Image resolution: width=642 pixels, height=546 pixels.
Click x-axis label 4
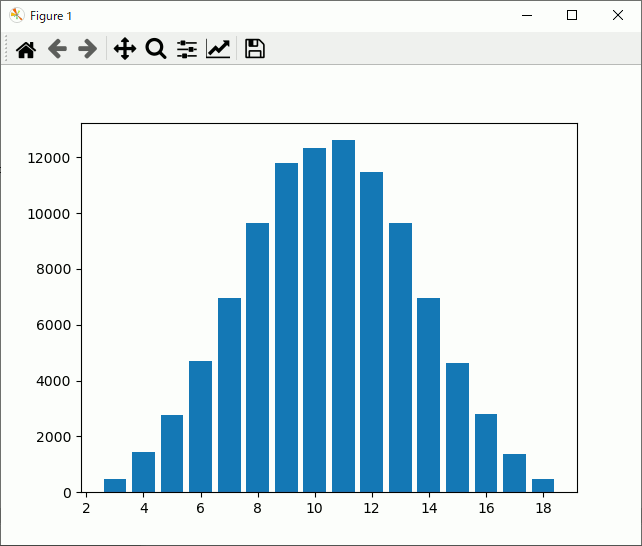point(144,508)
